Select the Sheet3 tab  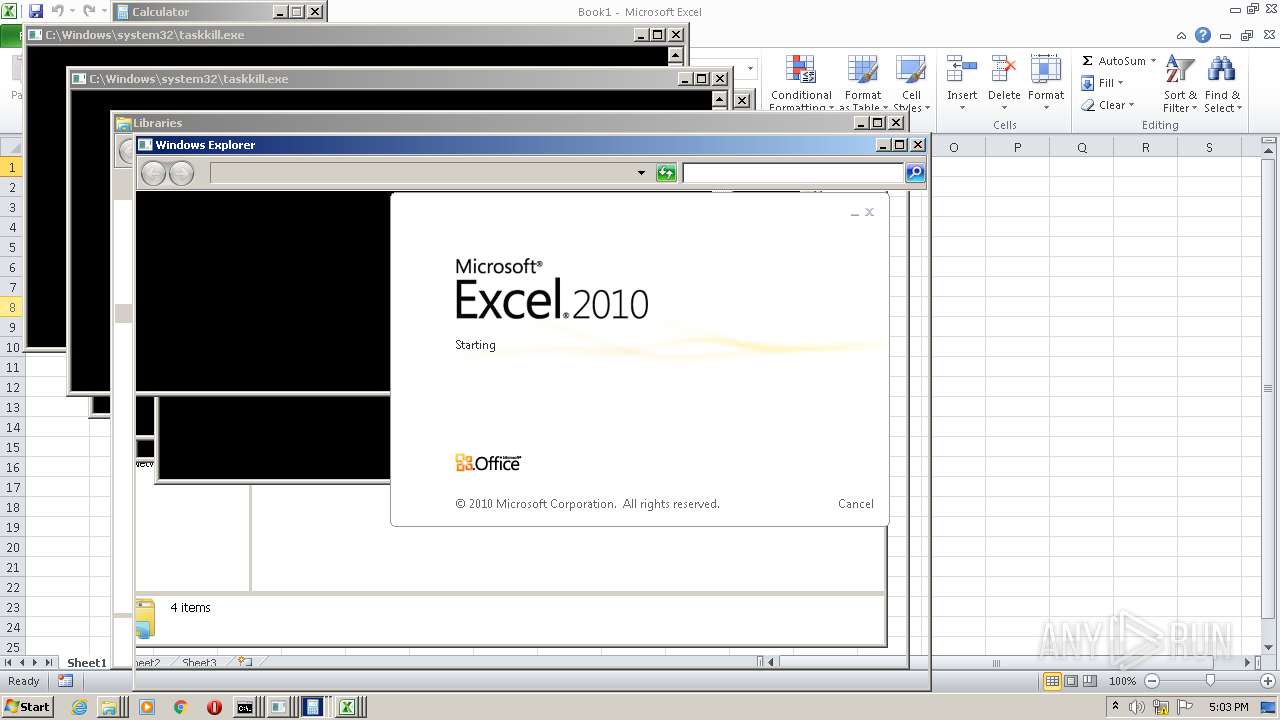(x=199, y=662)
